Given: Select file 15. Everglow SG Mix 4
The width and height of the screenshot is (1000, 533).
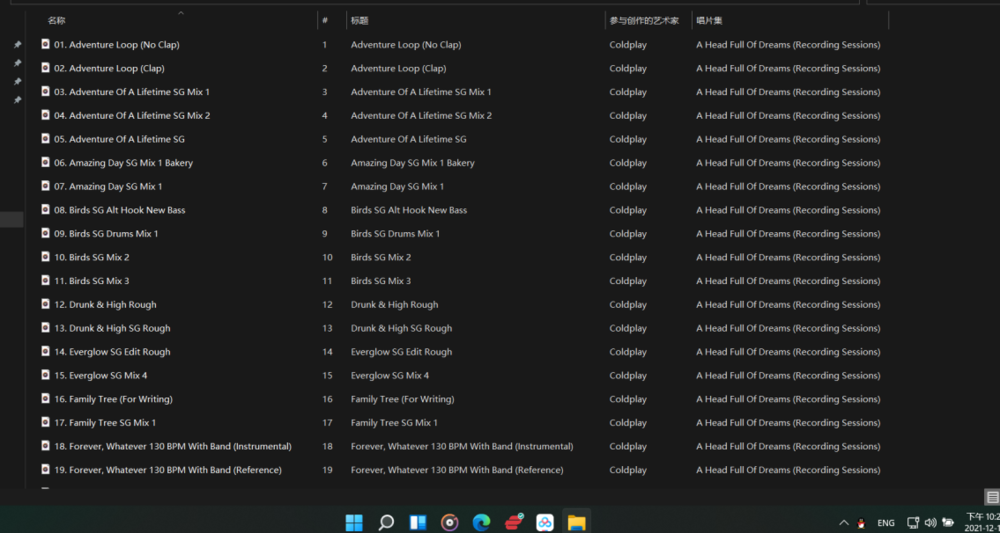Looking at the screenshot, I should tap(101, 375).
